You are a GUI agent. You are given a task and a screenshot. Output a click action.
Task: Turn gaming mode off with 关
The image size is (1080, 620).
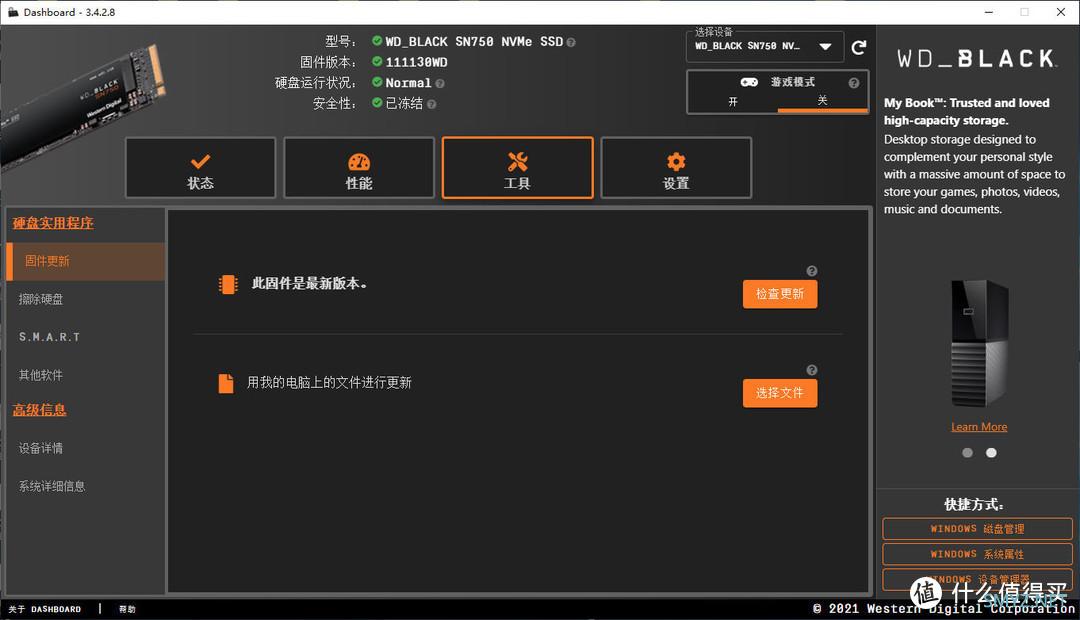pos(822,101)
